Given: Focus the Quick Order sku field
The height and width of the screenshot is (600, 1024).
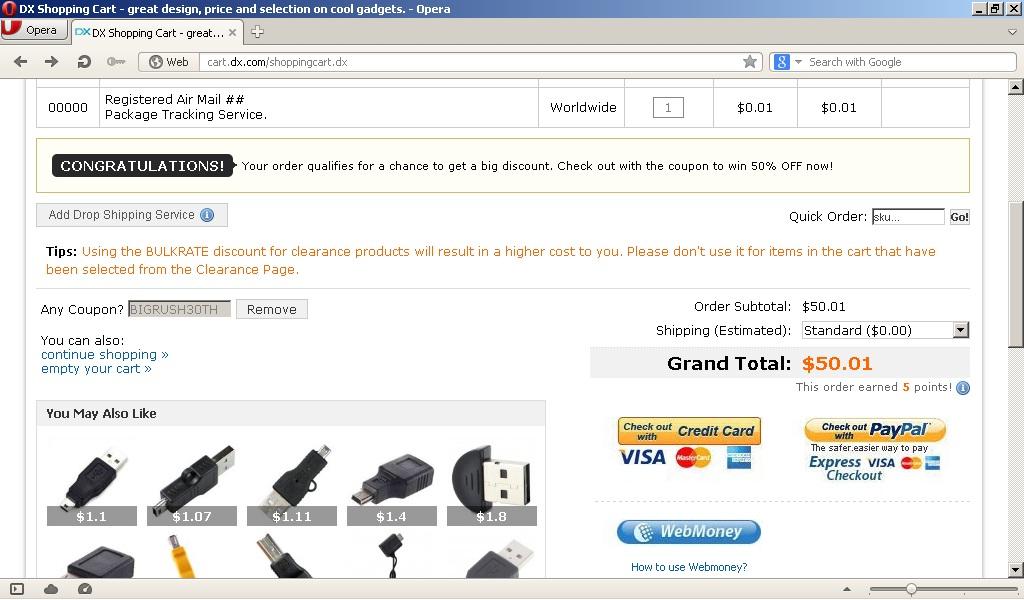Looking at the screenshot, I should click(x=908, y=217).
